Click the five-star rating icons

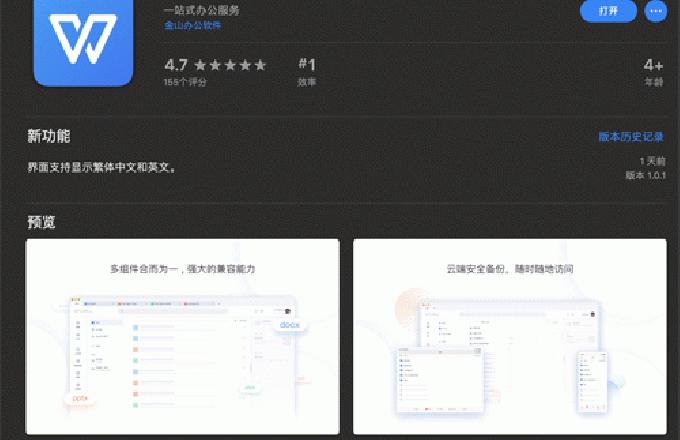[230, 65]
